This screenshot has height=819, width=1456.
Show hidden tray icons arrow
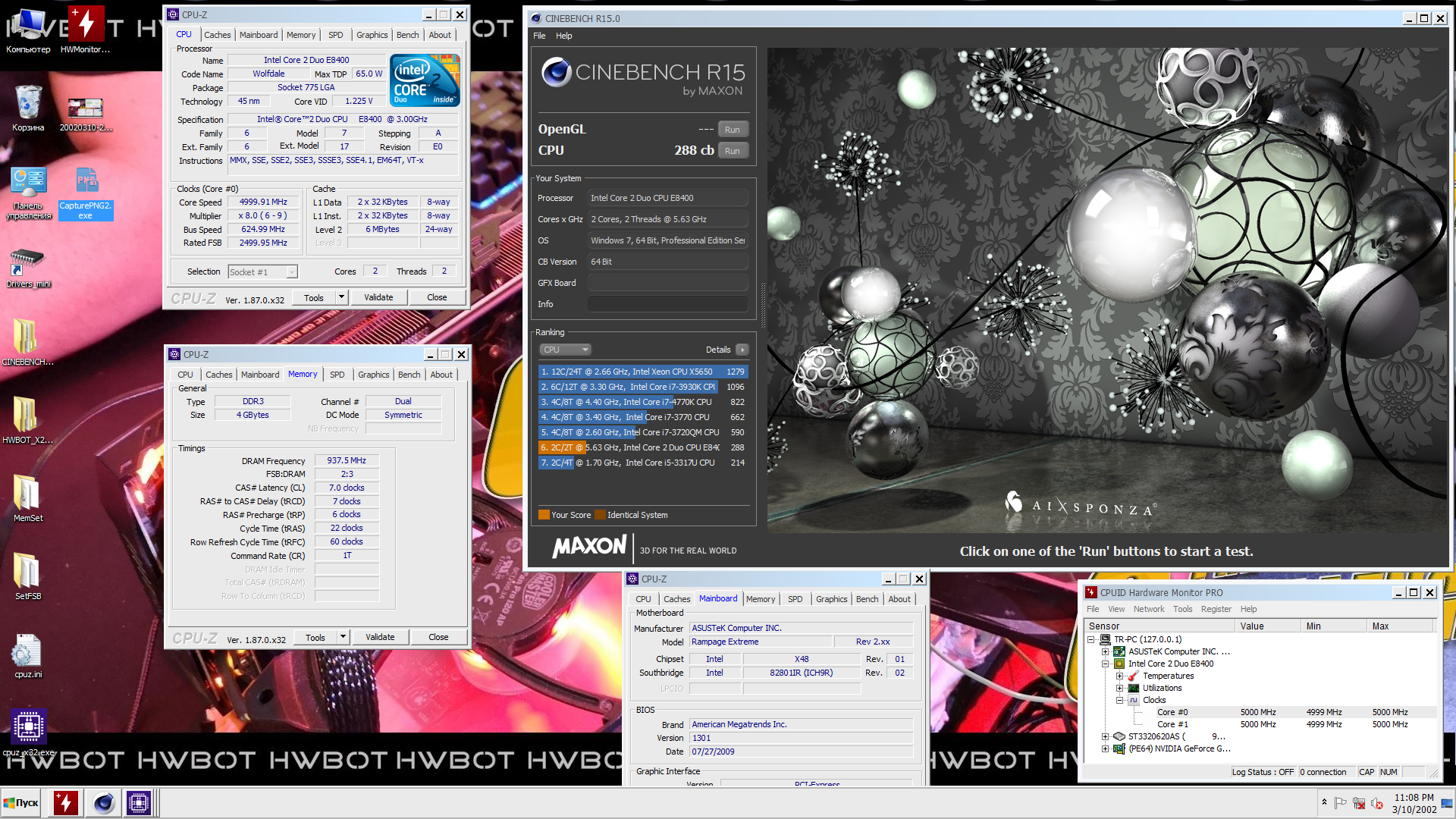(x=1324, y=802)
